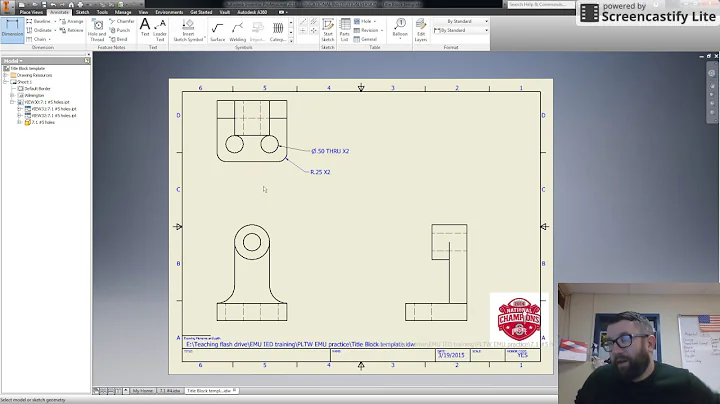Viewport: 720px width, 404px height.
Task: Click the Search Help & Commands field
Action: [x=540, y=5]
